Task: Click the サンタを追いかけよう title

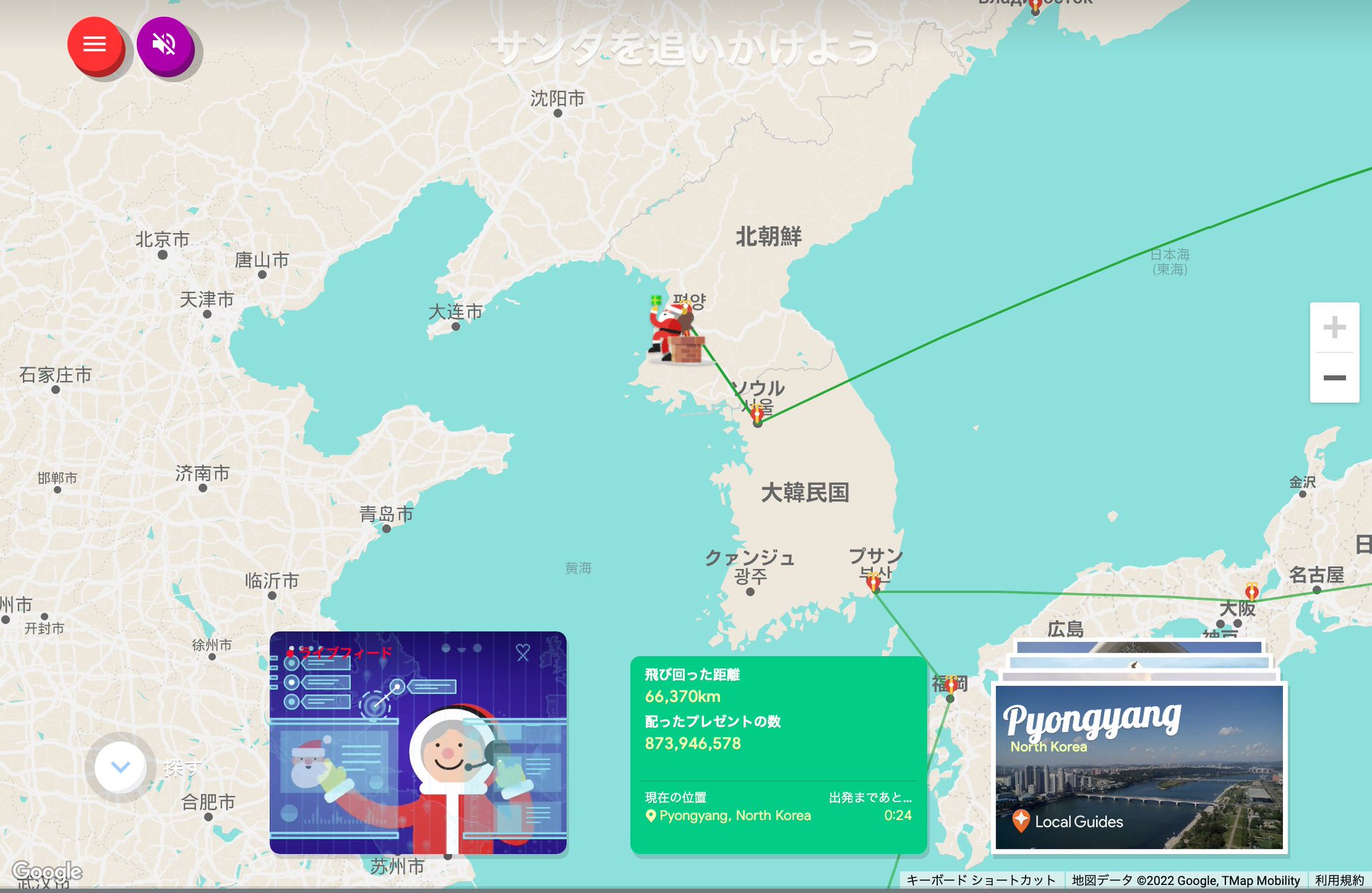Action: tap(685, 48)
